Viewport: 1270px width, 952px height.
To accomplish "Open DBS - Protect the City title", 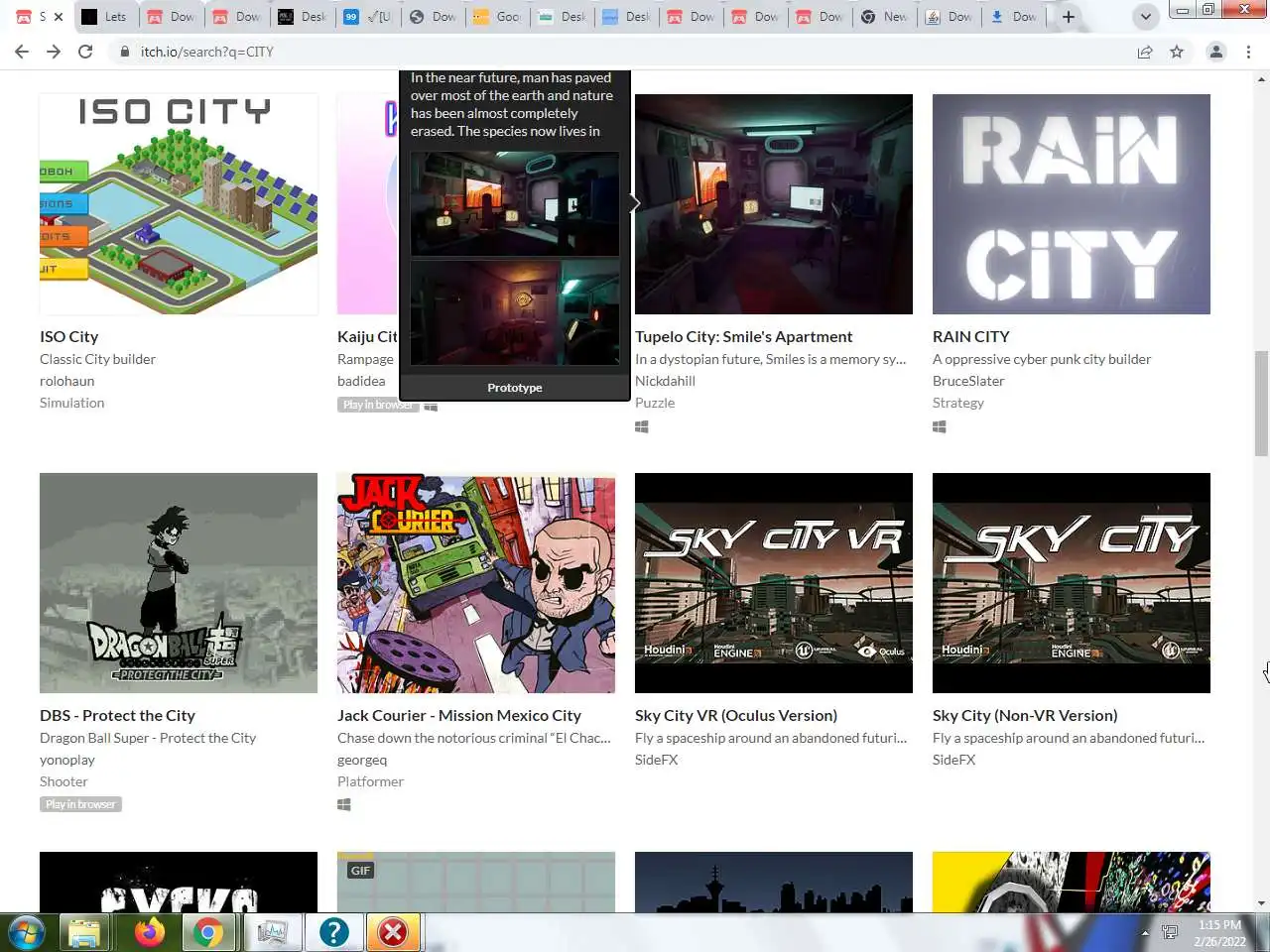I will [117, 716].
